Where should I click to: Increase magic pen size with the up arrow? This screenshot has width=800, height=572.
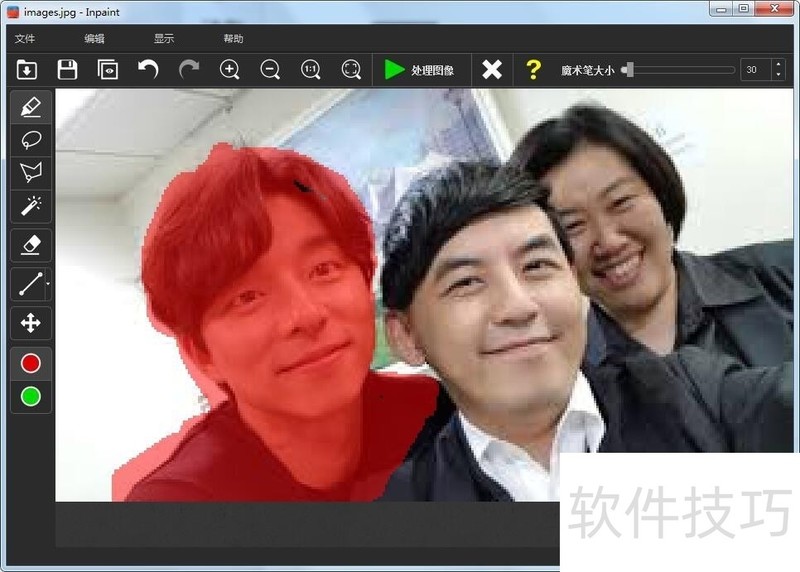[778, 64]
